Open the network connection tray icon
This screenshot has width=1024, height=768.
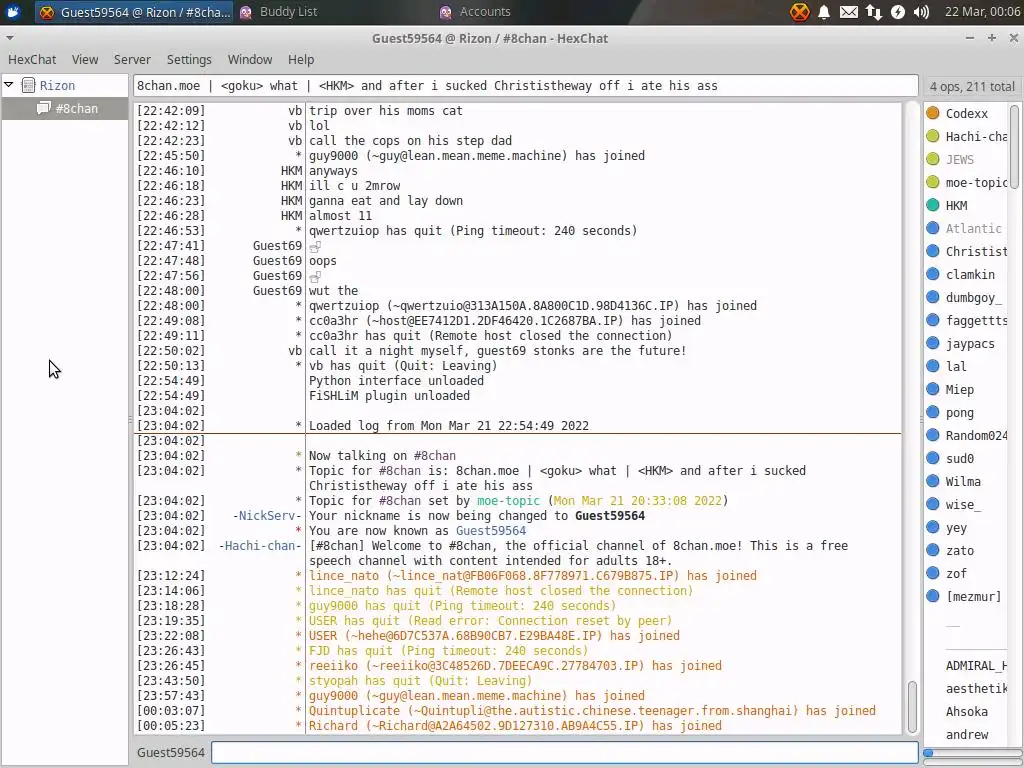point(873,12)
